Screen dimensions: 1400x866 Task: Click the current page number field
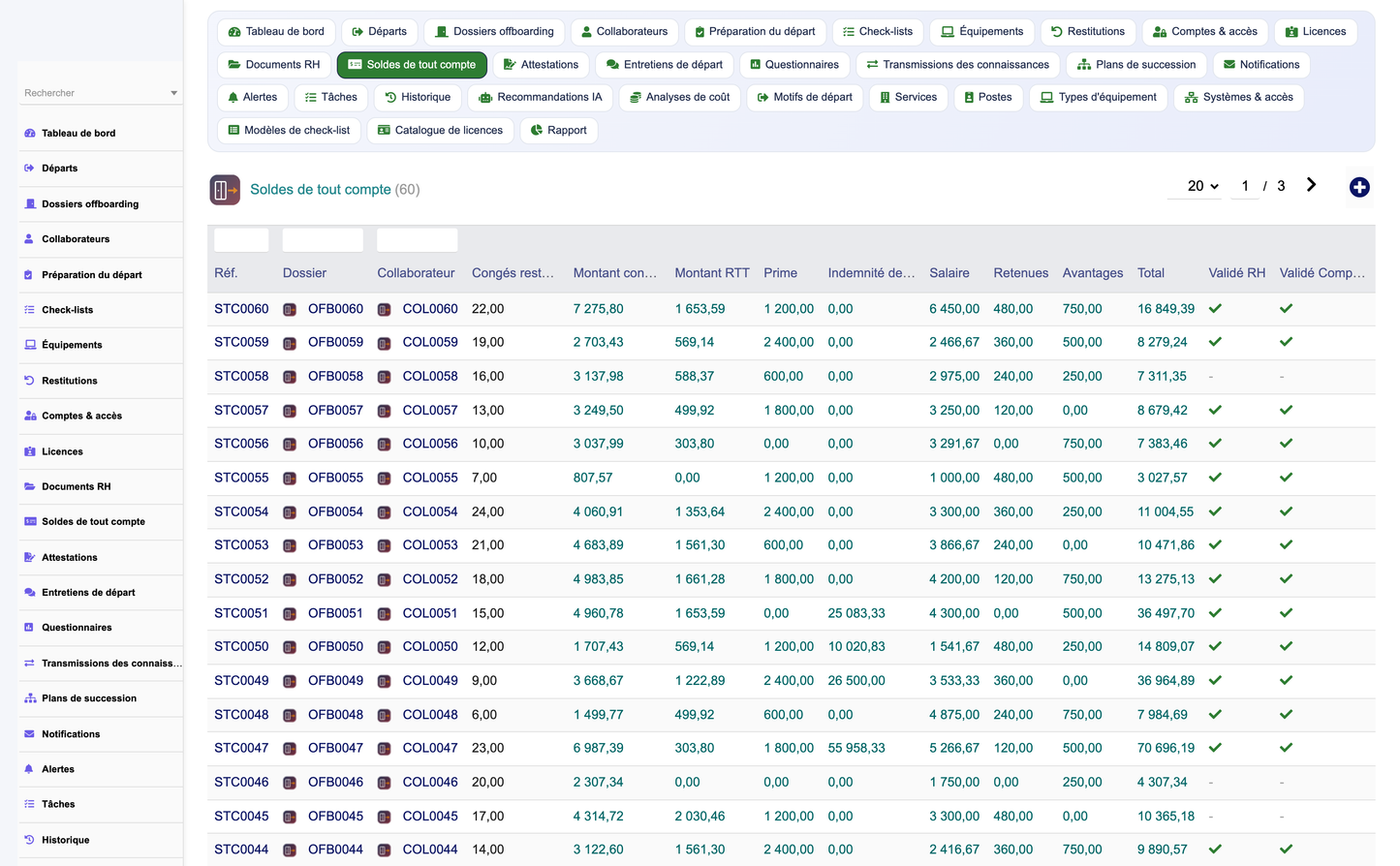[x=1245, y=186]
